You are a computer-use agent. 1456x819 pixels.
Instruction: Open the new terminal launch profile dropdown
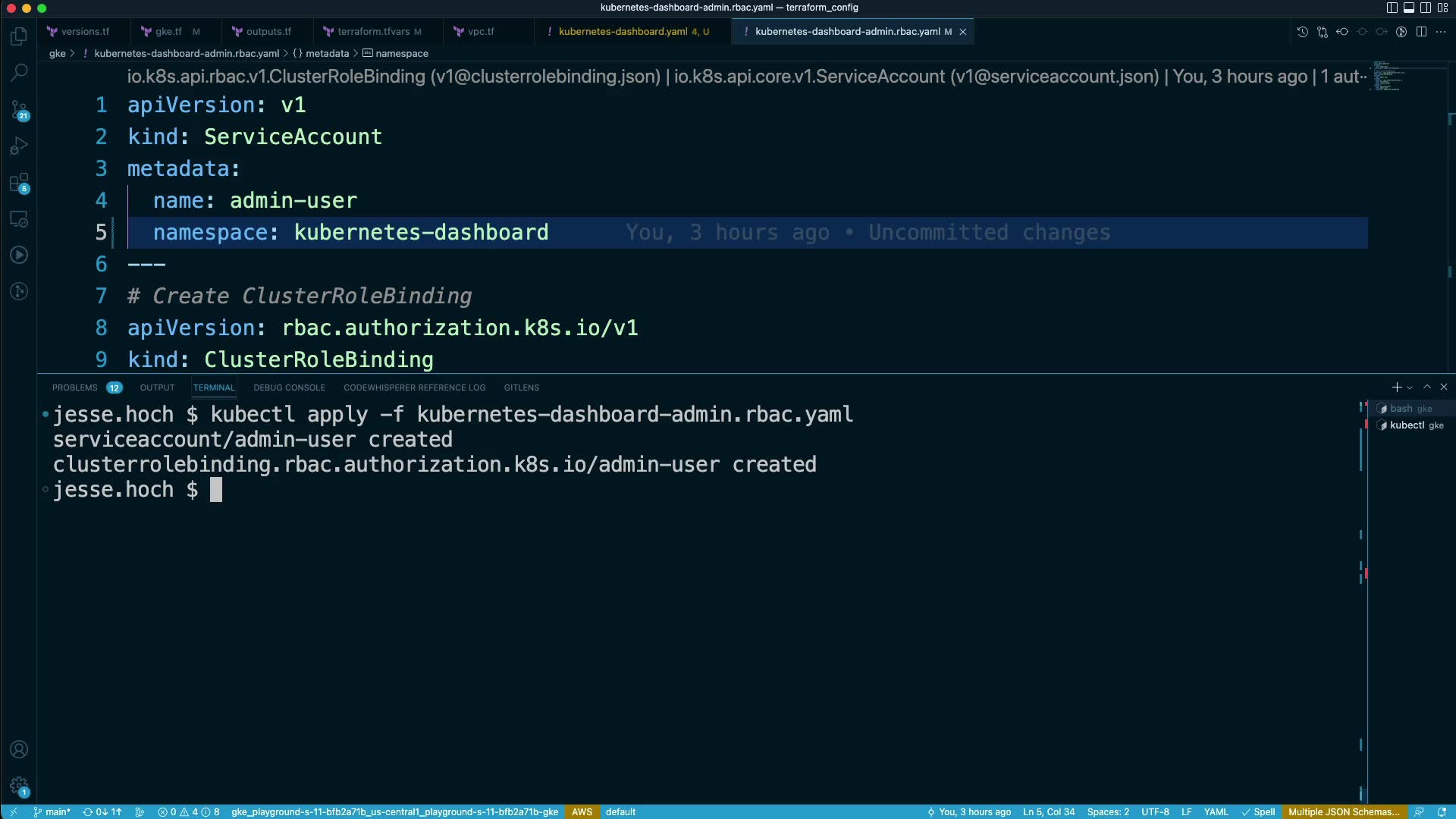pos(1410,388)
